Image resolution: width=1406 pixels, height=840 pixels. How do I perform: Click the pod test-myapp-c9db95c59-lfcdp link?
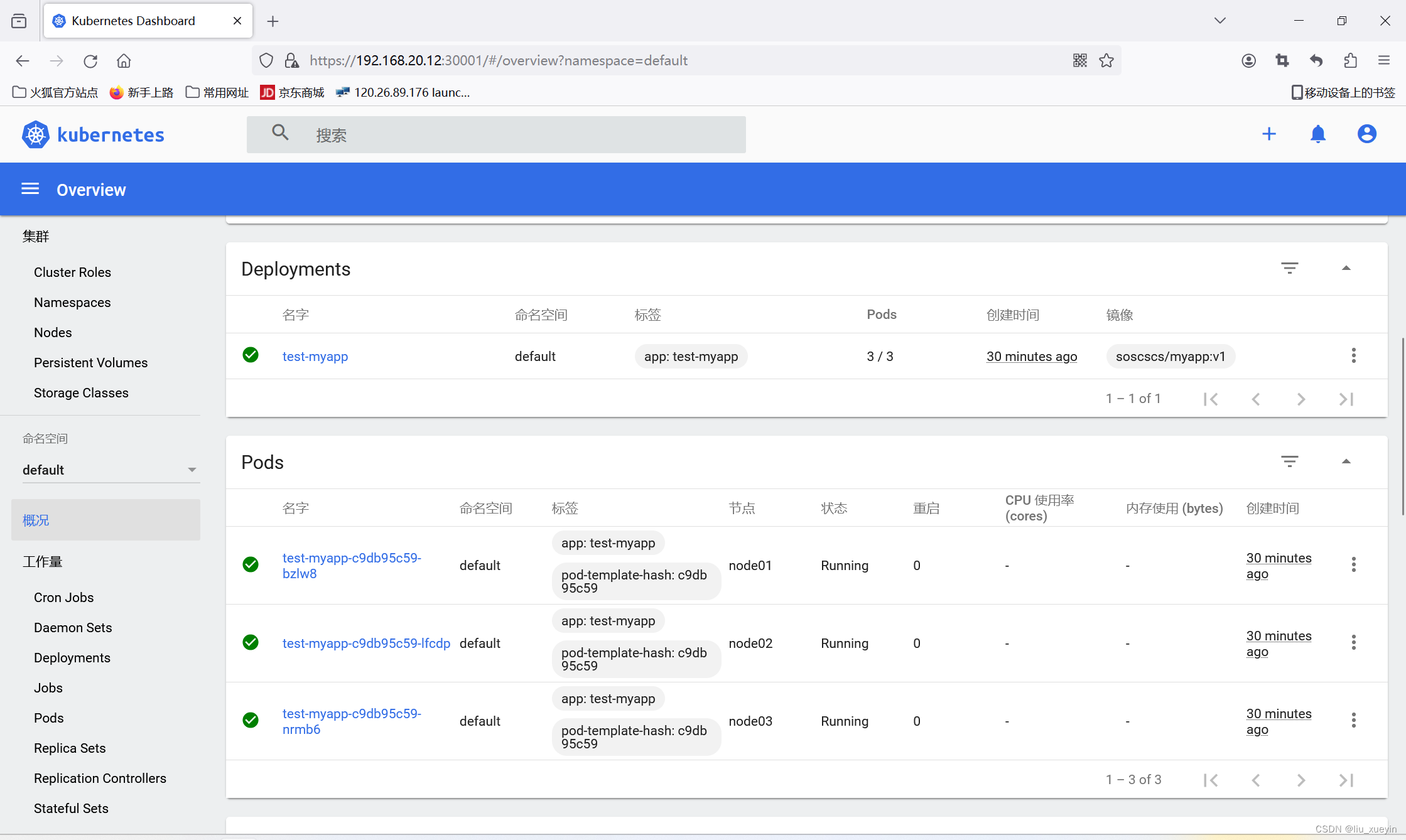(x=366, y=643)
